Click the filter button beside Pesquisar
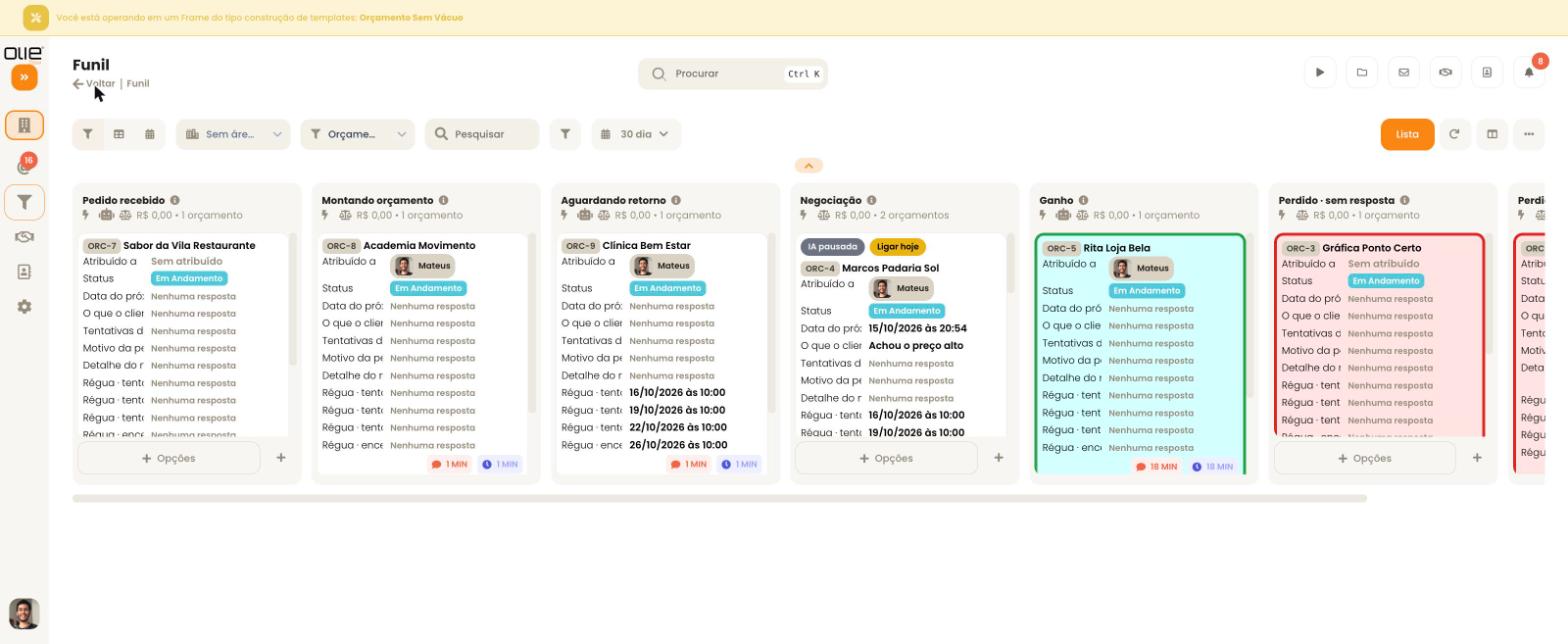Image resolution: width=1568 pixels, height=644 pixels. [x=565, y=134]
